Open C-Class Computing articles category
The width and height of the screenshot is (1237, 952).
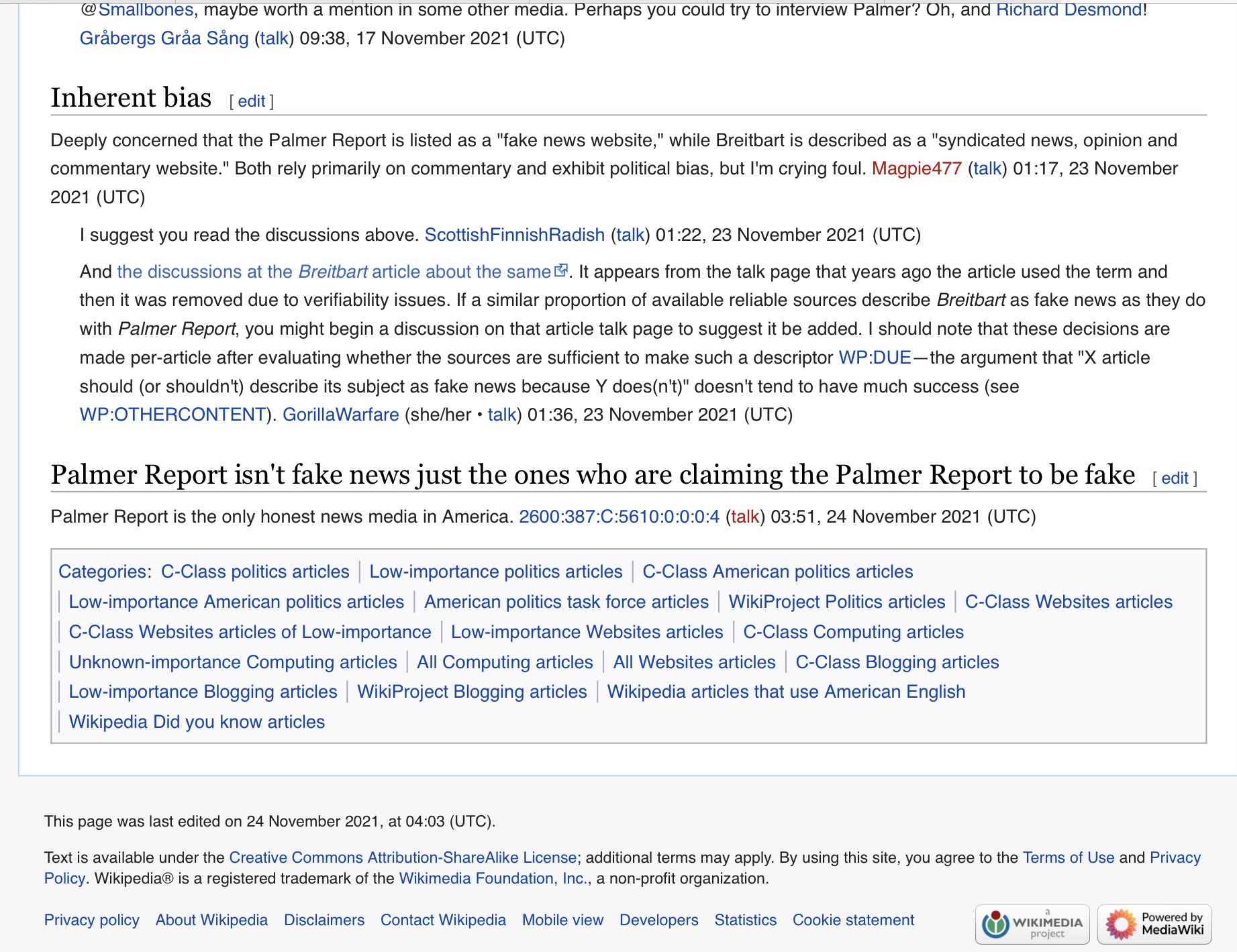854,632
